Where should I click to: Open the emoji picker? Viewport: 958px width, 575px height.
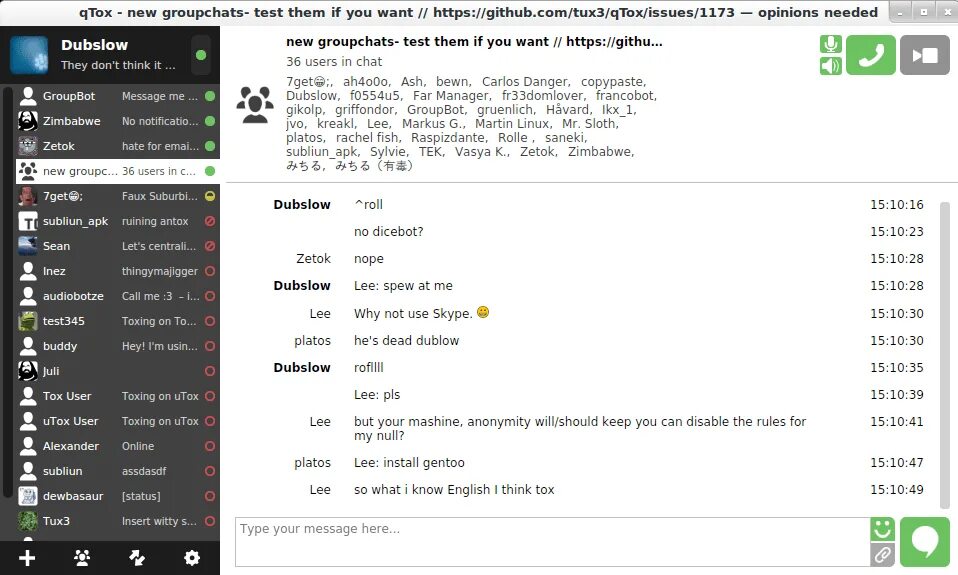[x=883, y=529]
